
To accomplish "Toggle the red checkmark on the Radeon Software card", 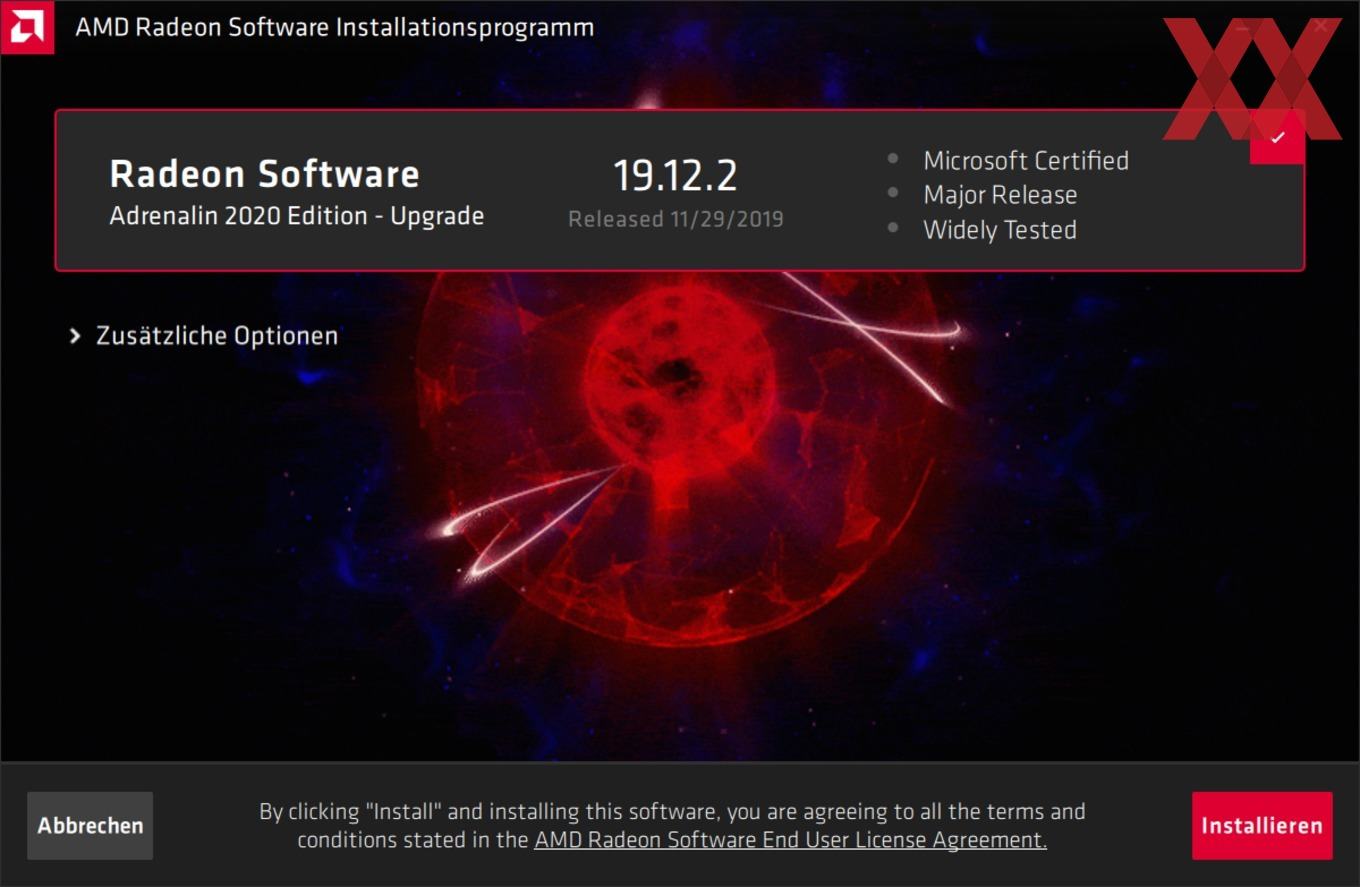I will click(1277, 137).
